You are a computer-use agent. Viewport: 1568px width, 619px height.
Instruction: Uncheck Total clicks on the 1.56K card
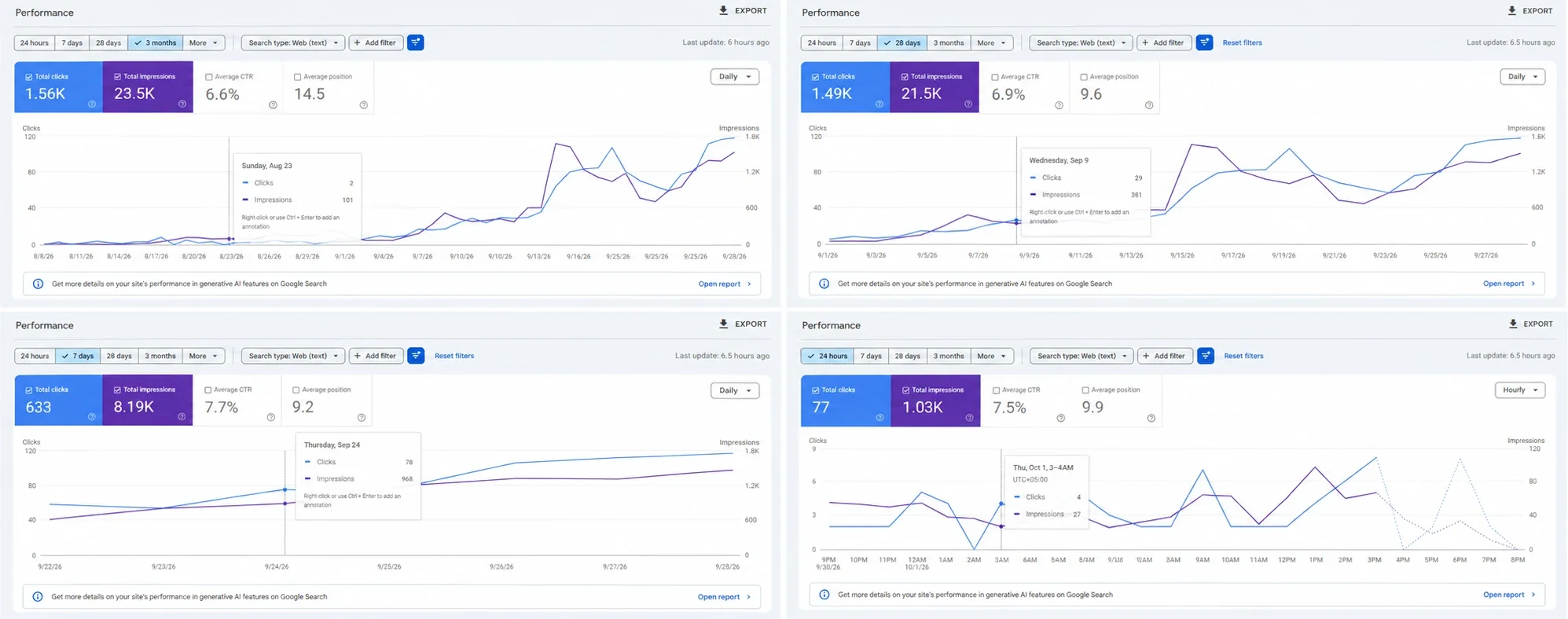point(29,77)
